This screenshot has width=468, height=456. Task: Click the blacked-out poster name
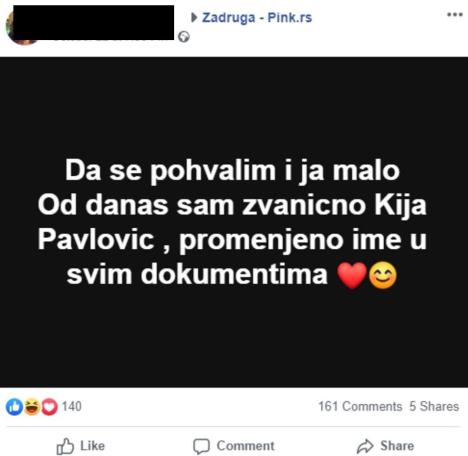tap(94, 23)
